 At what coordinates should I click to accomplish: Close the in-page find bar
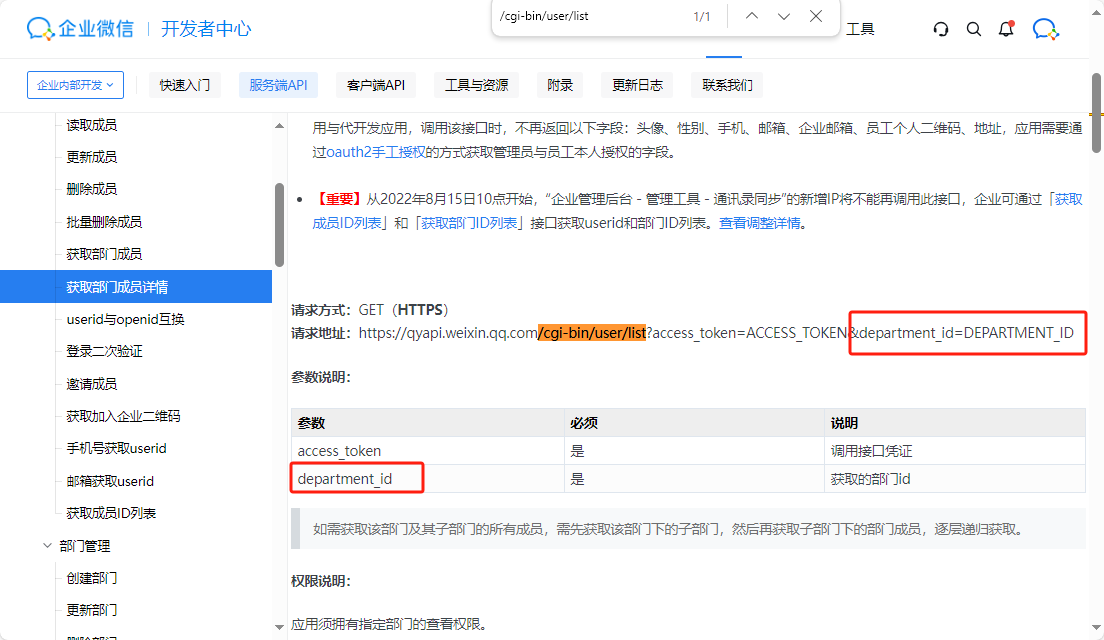[x=815, y=16]
